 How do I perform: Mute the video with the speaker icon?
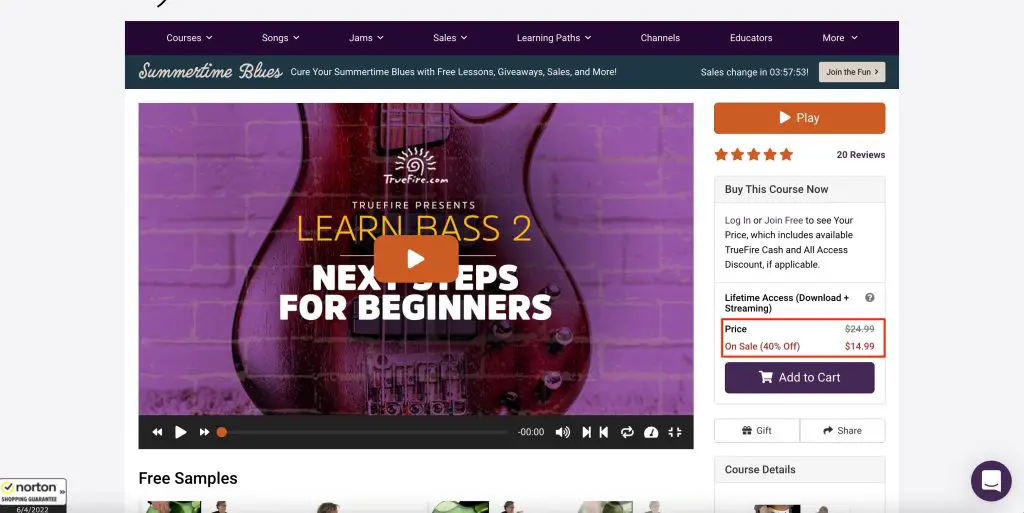[x=562, y=432]
